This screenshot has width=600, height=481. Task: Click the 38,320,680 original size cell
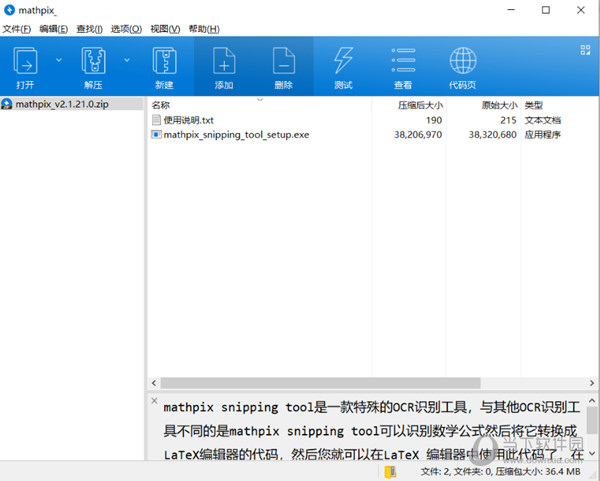pyautogui.click(x=493, y=135)
